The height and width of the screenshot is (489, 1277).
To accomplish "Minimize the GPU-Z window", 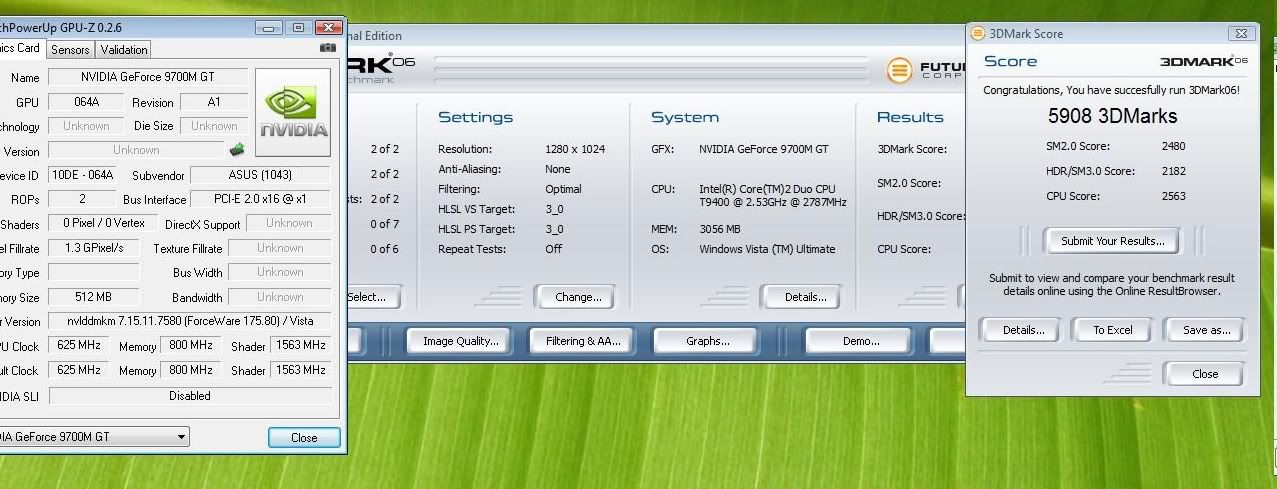I will coord(270,27).
